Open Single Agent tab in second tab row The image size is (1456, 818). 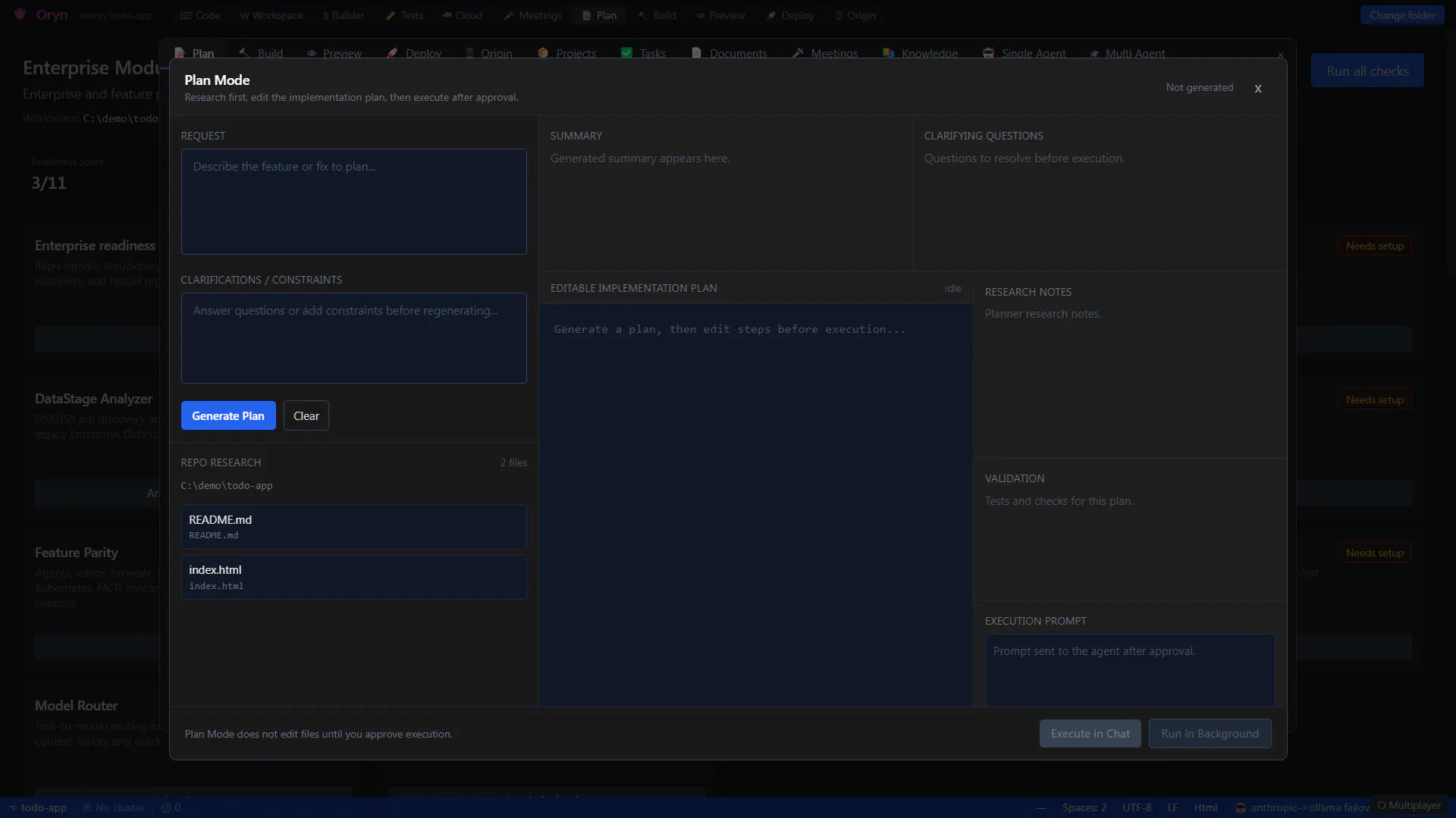click(x=1025, y=53)
